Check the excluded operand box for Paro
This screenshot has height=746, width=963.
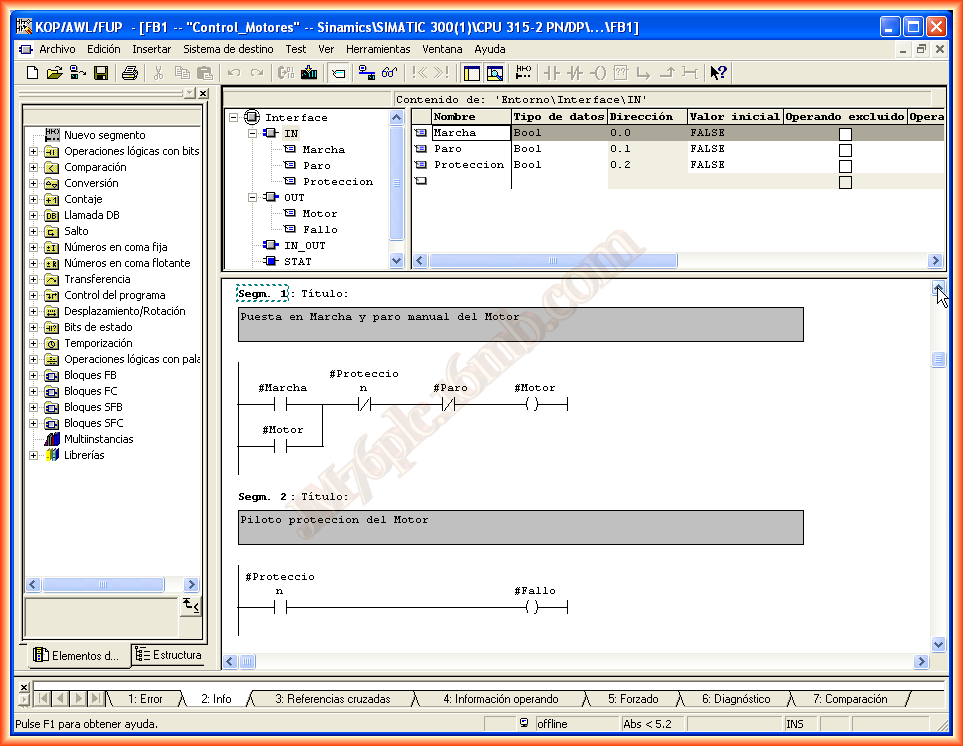(x=845, y=150)
